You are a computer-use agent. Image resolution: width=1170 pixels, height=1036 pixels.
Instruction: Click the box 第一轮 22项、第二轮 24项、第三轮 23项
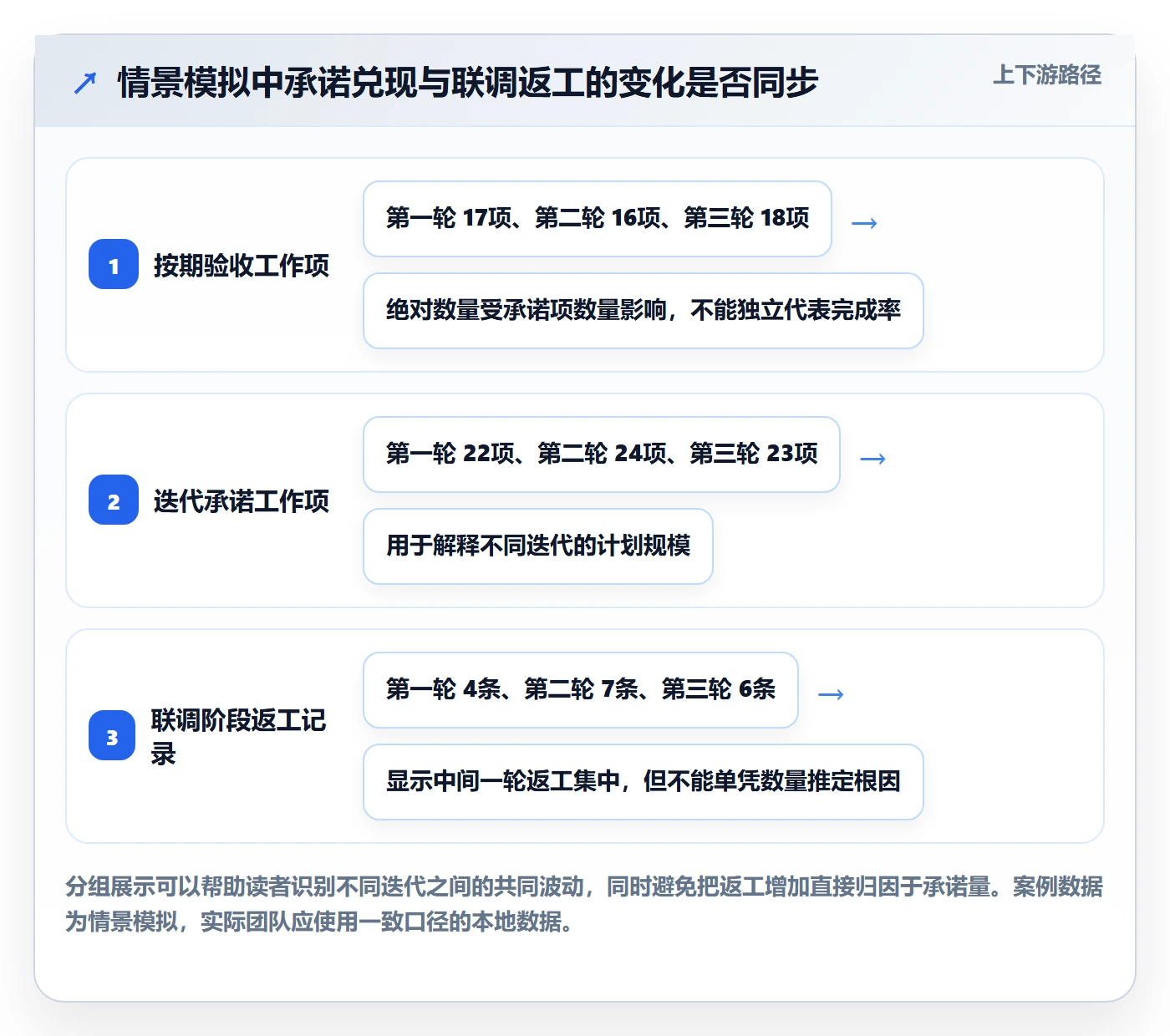tap(602, 455)
